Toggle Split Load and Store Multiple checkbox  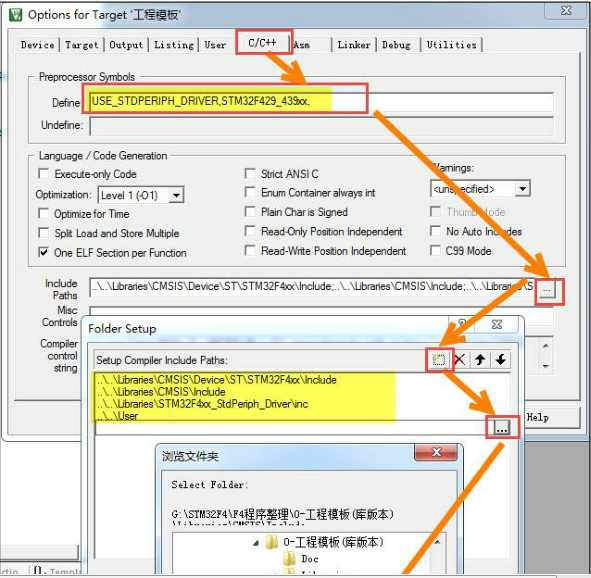44,233
